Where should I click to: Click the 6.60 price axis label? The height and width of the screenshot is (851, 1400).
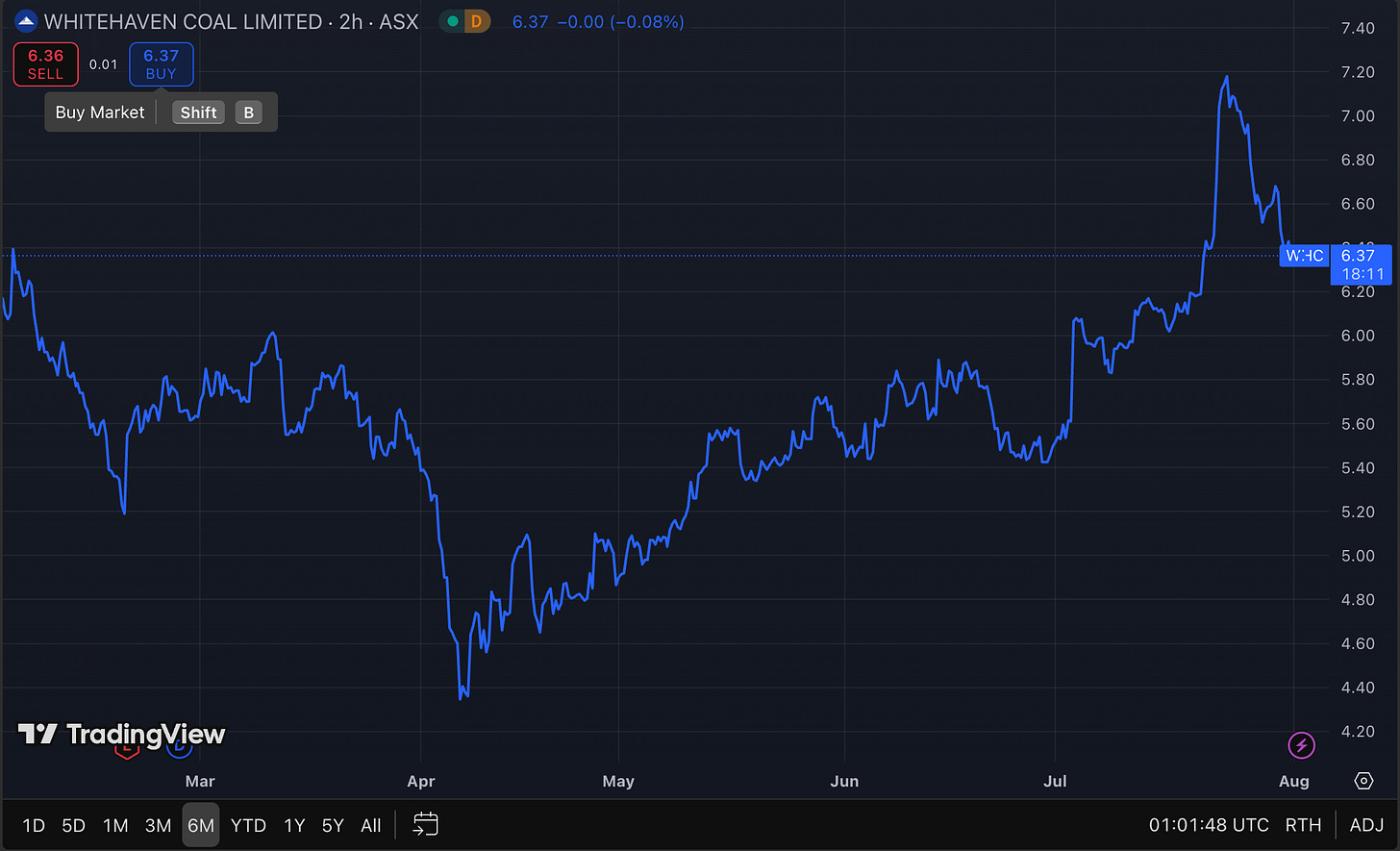(x=1358, y=204)
